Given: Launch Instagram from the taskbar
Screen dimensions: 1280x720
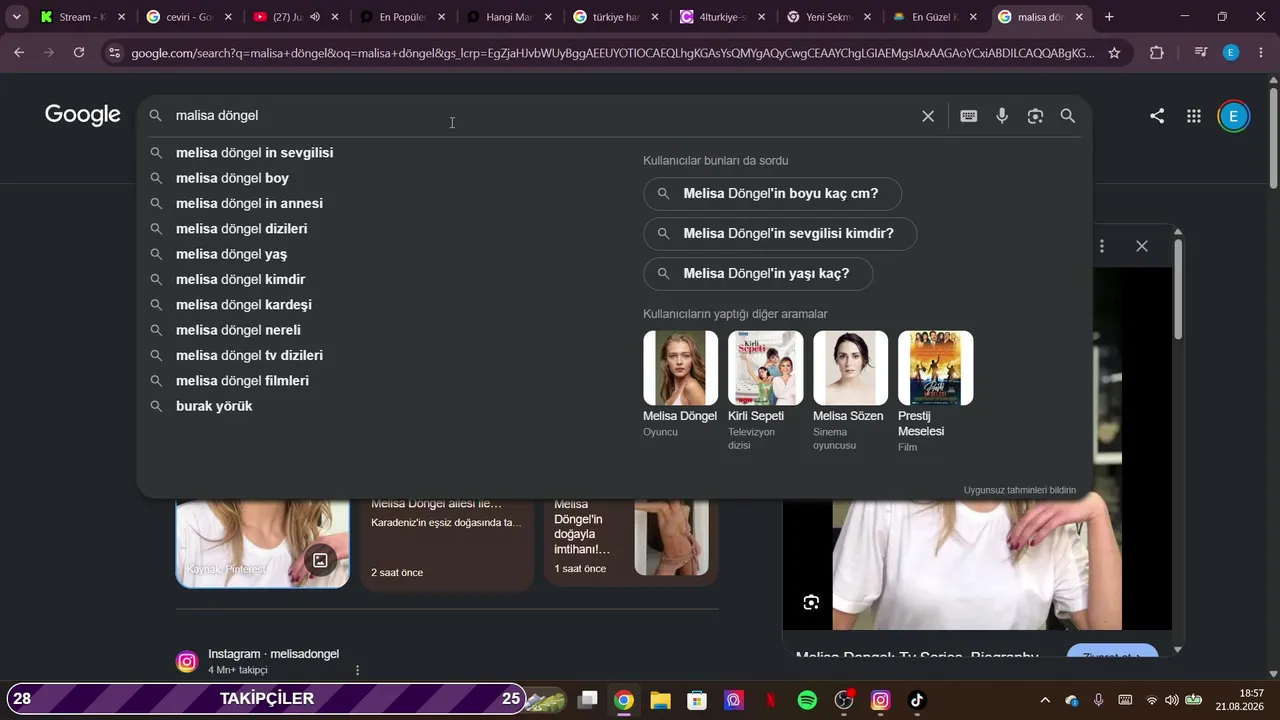Looking at the screenshot, I should 880,700.
